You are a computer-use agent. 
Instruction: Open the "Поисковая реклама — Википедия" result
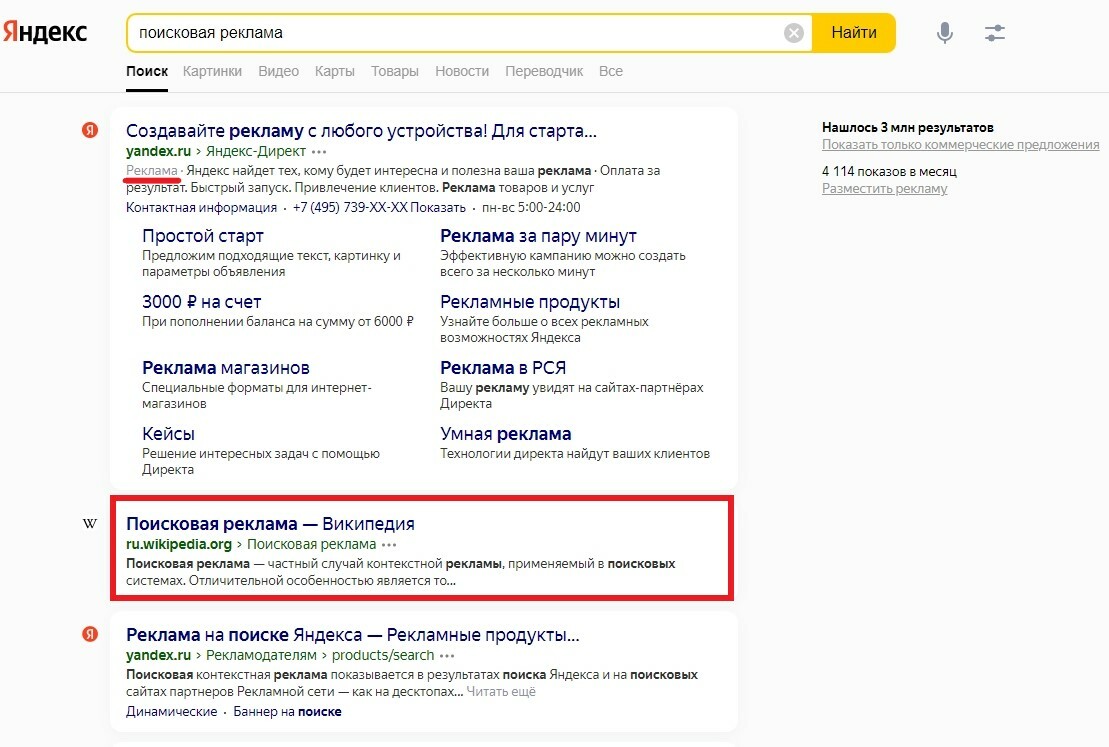tap(270, 524)
